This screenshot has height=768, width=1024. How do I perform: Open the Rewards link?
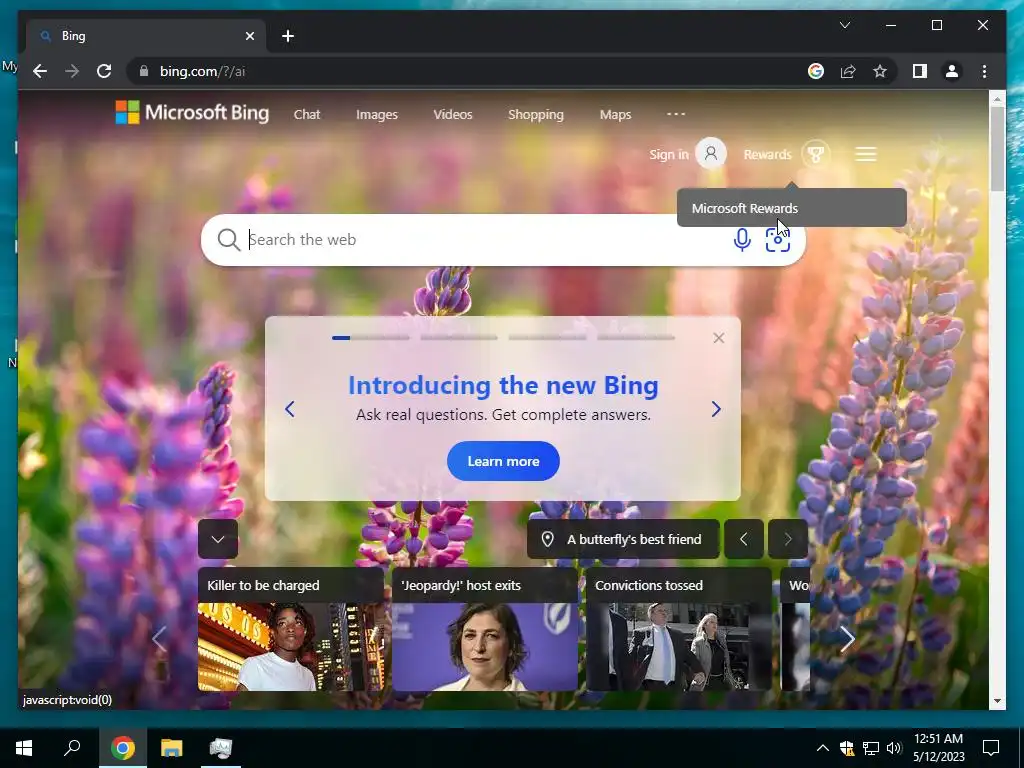pyautogui.click(x=767, y=155)
